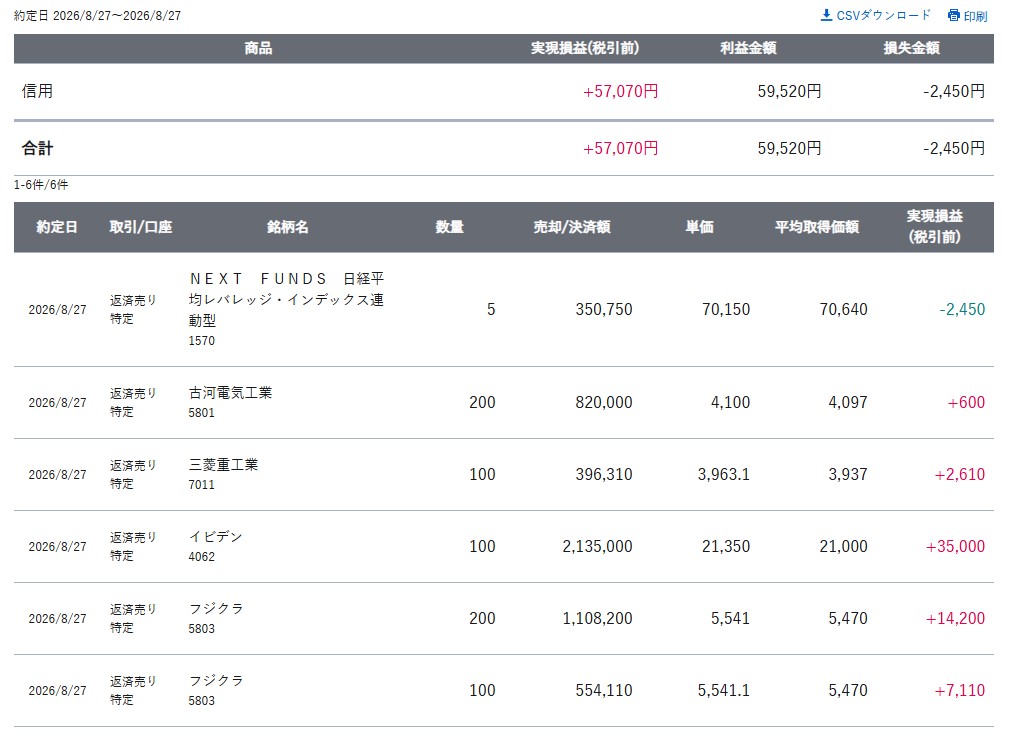Click the 商品 header

coord(258,48)
